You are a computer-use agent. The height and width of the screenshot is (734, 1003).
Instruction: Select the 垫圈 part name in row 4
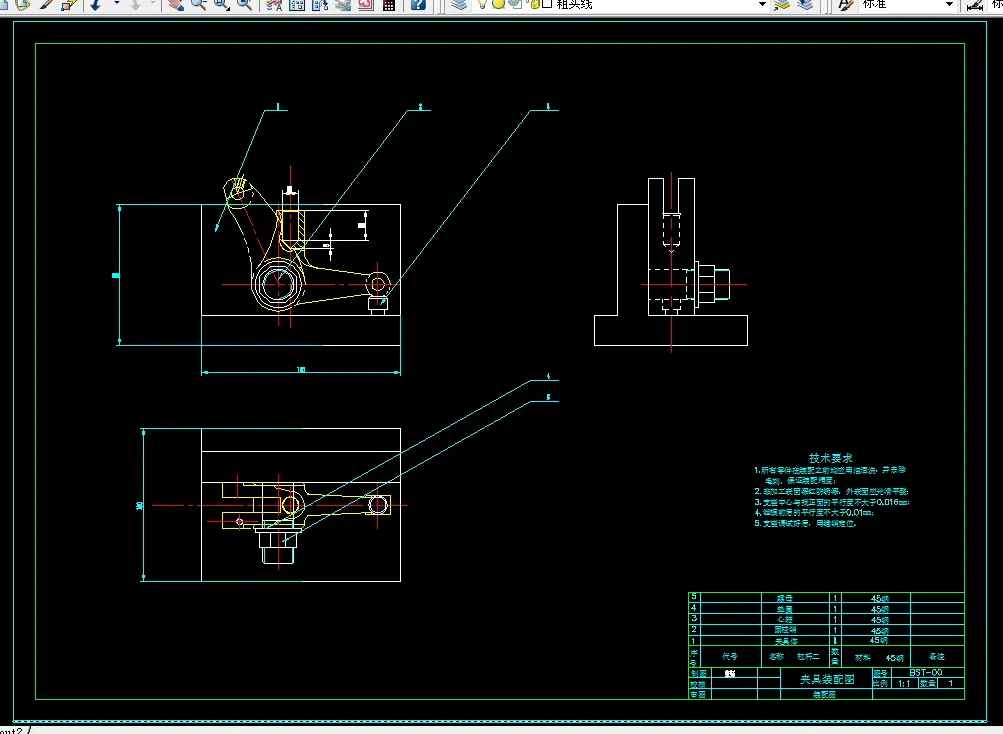click(785, 609)
